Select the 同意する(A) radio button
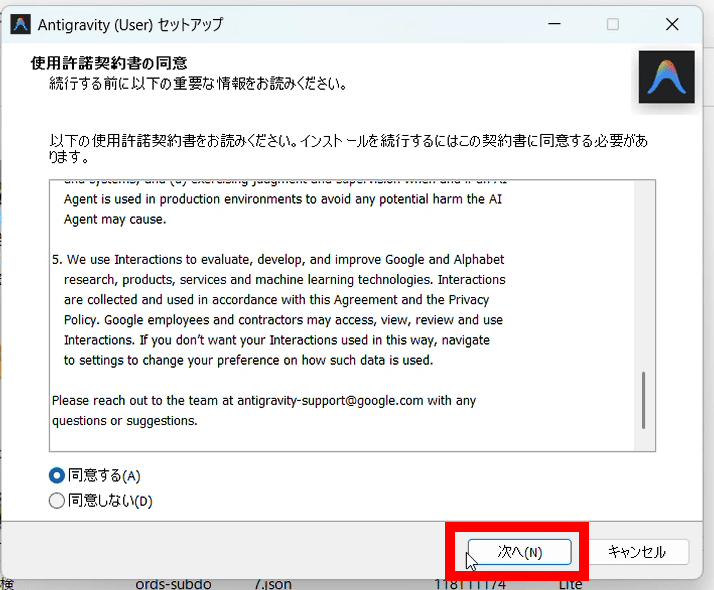Image resolution: width=714 pixels, height=590 pixels. click(57, 476)
